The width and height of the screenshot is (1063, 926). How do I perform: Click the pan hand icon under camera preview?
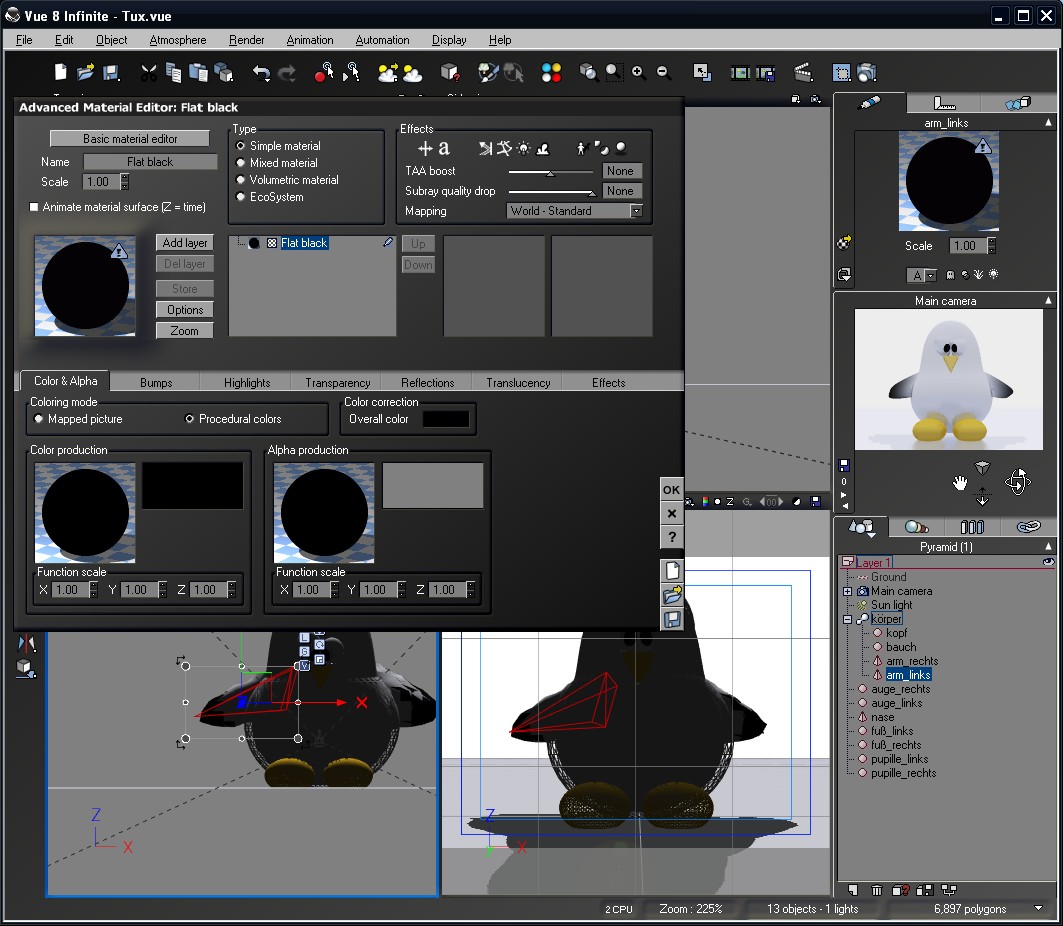960,484
